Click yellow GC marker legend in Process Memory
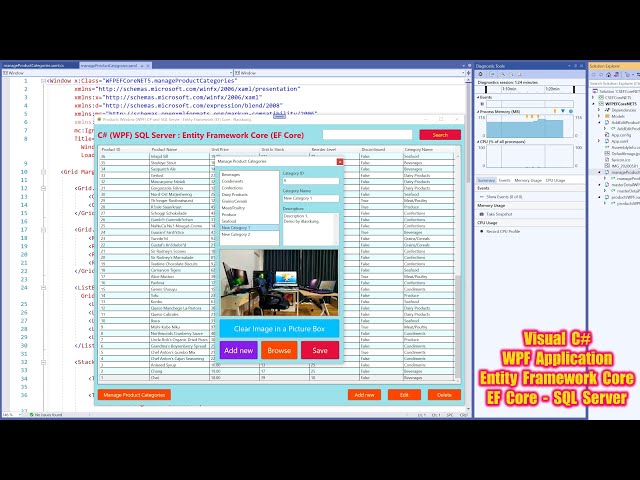640x480 pixels. pyautogui.click(x=555, y=111)
